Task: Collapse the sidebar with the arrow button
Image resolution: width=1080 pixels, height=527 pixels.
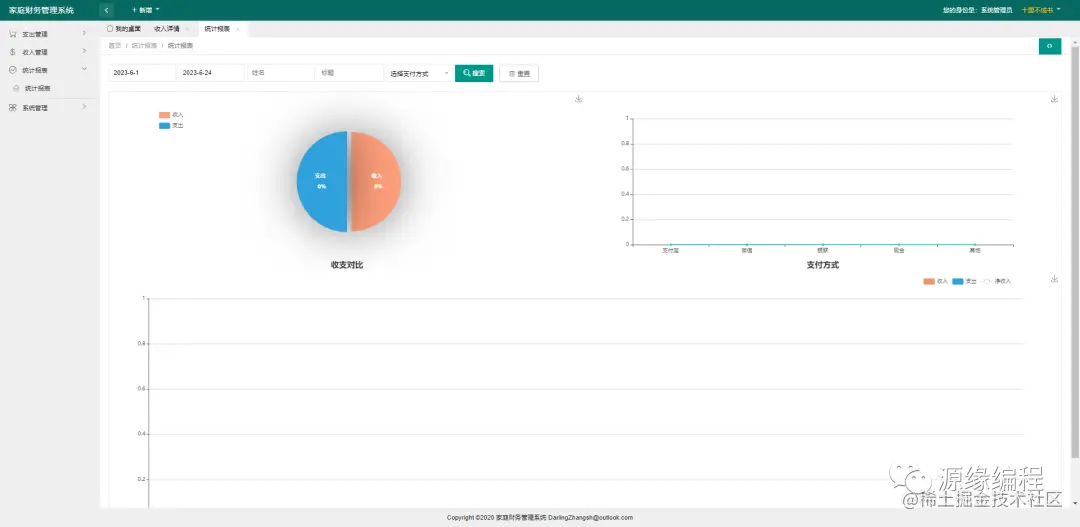Action: [106, 10]
